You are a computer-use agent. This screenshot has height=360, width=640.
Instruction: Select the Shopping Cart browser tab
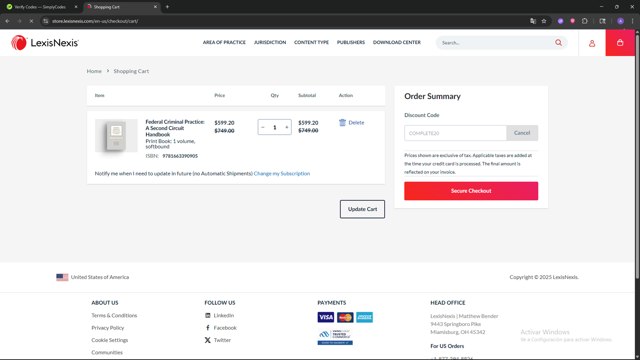121,7
